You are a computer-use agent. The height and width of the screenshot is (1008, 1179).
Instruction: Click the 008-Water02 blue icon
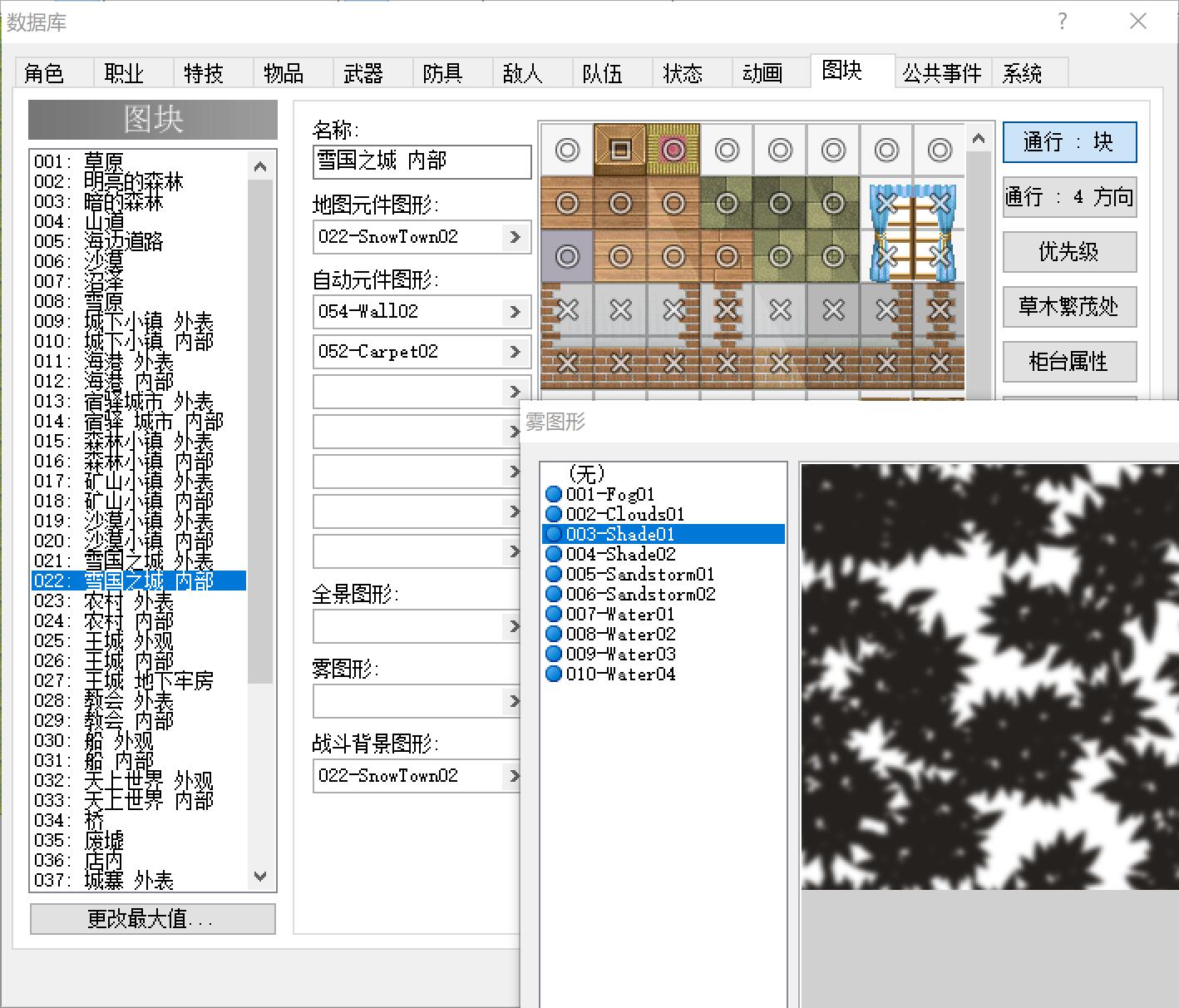pos(554,634)
